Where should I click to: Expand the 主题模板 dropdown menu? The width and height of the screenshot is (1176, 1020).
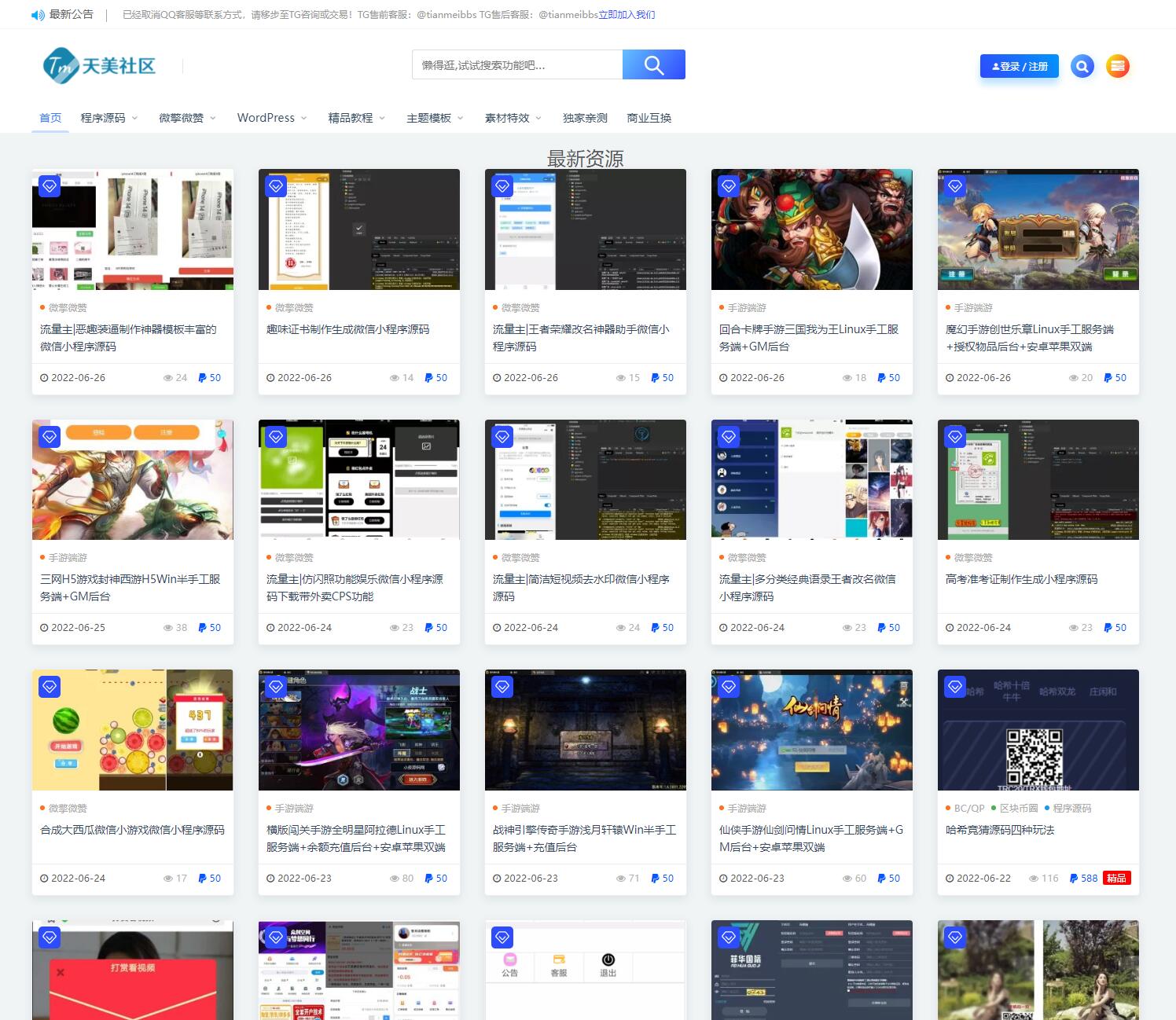[x=435, y=118]
